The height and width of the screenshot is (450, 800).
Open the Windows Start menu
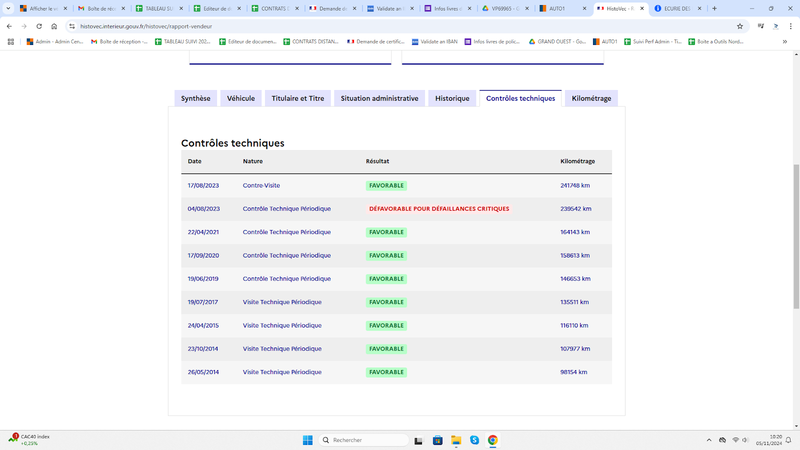click(x=308, y=440)
